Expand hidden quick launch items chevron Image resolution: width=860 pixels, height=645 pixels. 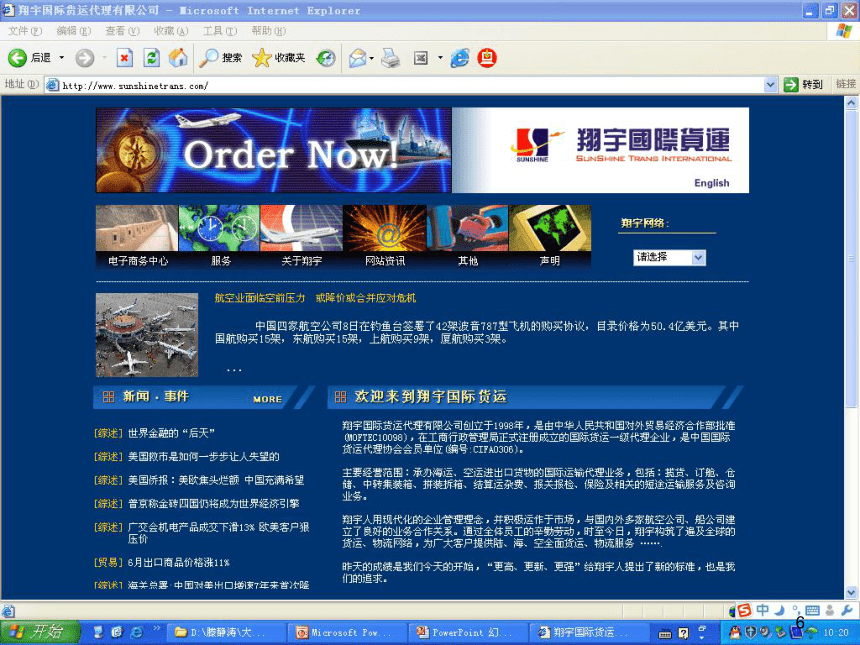(157, 629)
